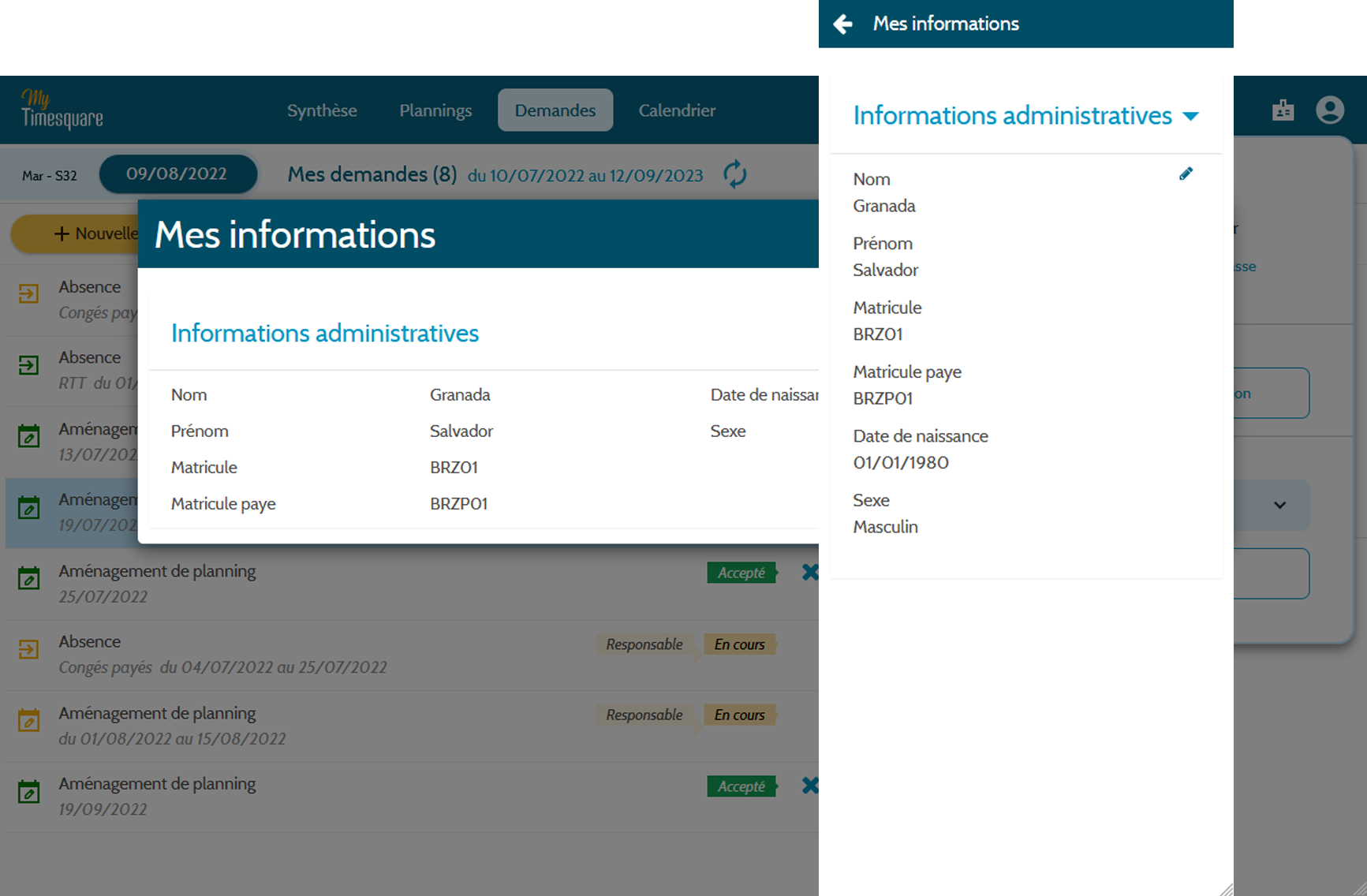Open the 09/08/2022 date selector
This screenshot has width=1367, height=896.
[x=177, y=174]
